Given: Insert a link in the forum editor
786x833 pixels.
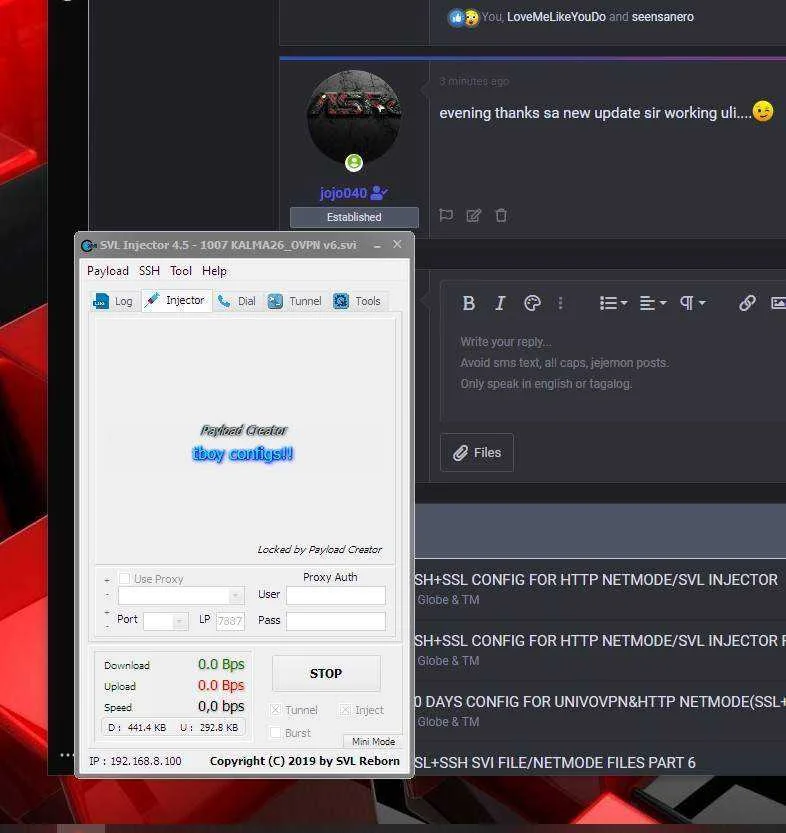Looking at the screenshot, I should point(747,303).
